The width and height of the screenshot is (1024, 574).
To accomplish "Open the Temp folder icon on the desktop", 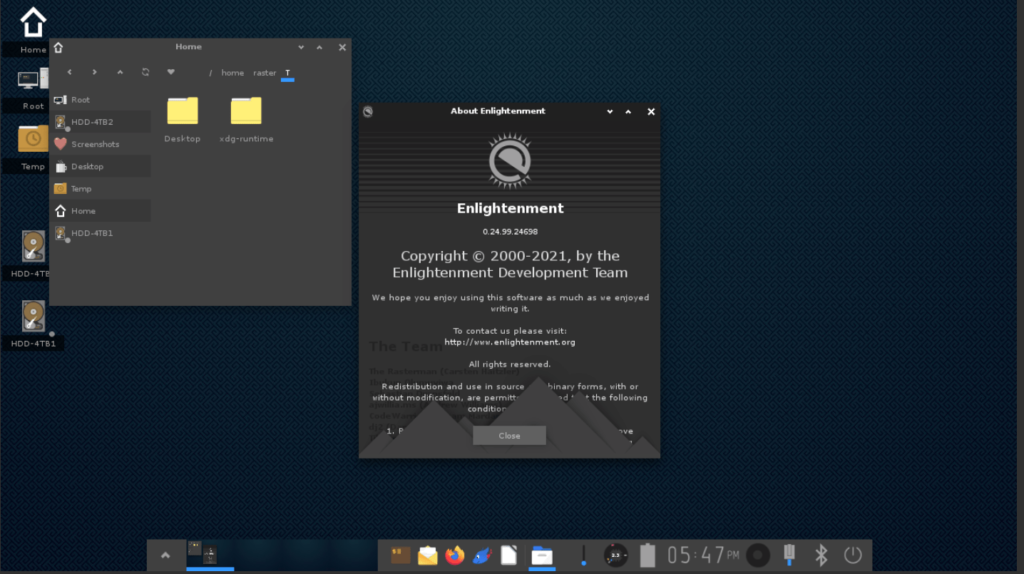I will tap(33, 138).
